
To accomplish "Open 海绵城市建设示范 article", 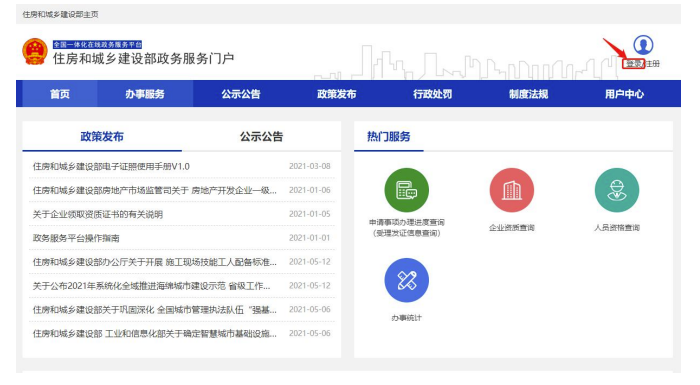I will [151, 286].
